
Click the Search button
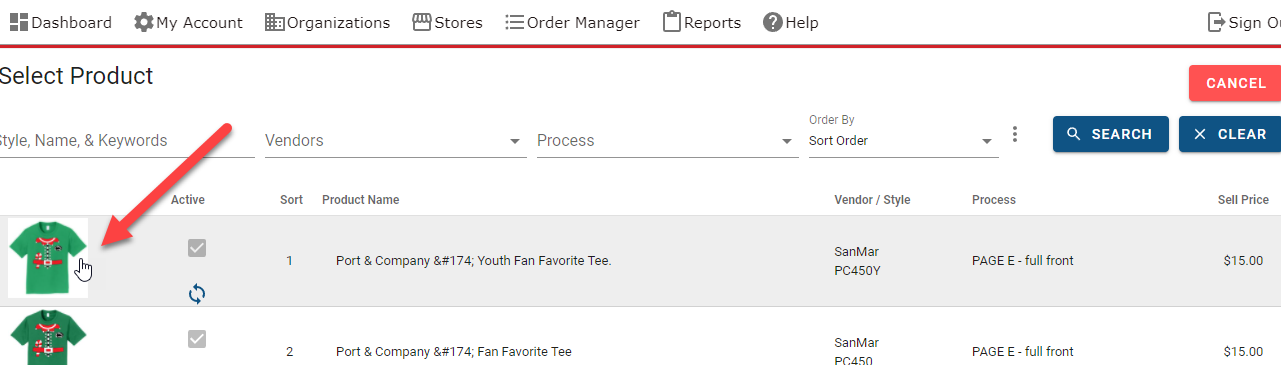coord(1110,134)
